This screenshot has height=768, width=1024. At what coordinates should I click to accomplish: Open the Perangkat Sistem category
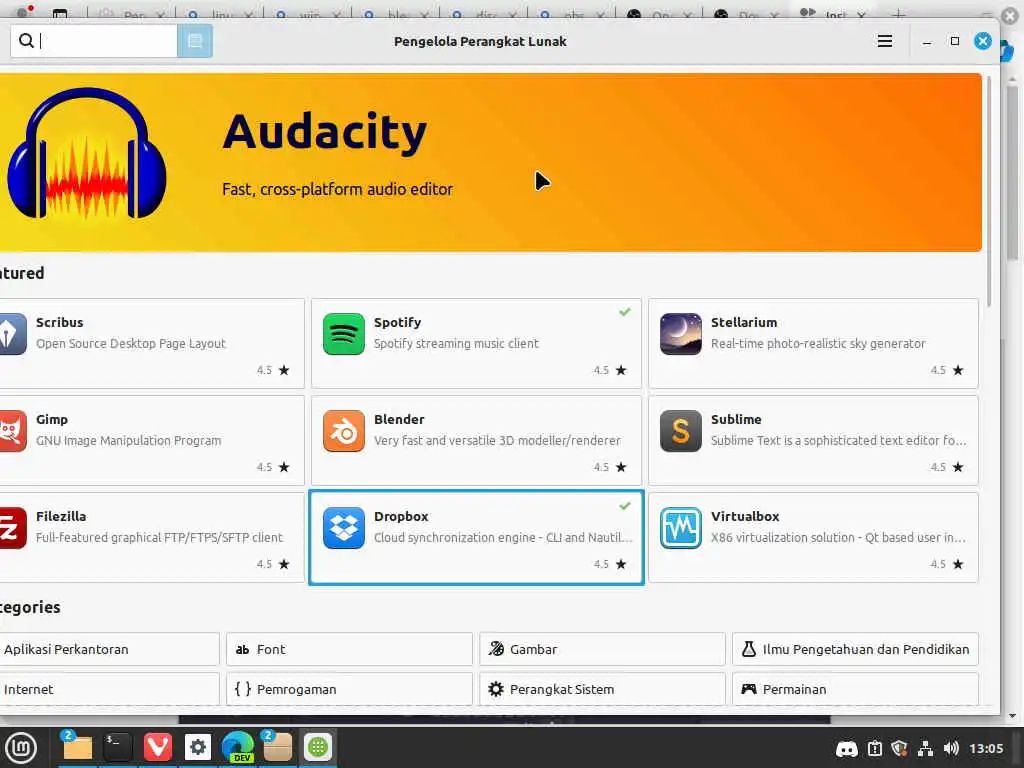pyautogui.click(x=602, y=689)
